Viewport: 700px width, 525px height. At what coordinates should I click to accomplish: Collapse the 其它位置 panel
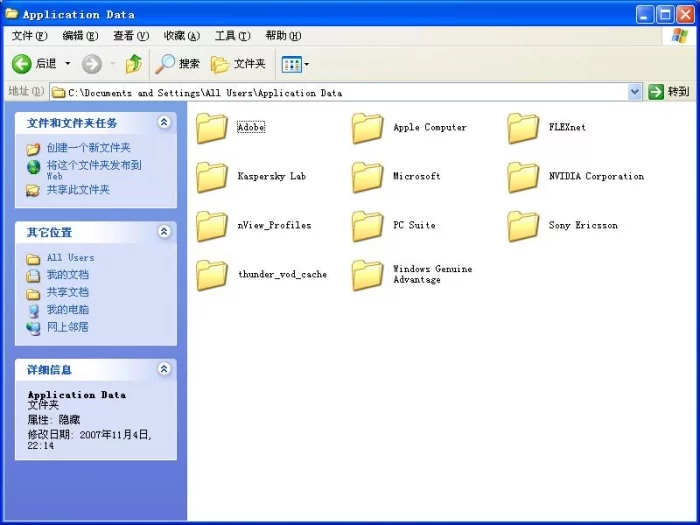pos(164,232)
